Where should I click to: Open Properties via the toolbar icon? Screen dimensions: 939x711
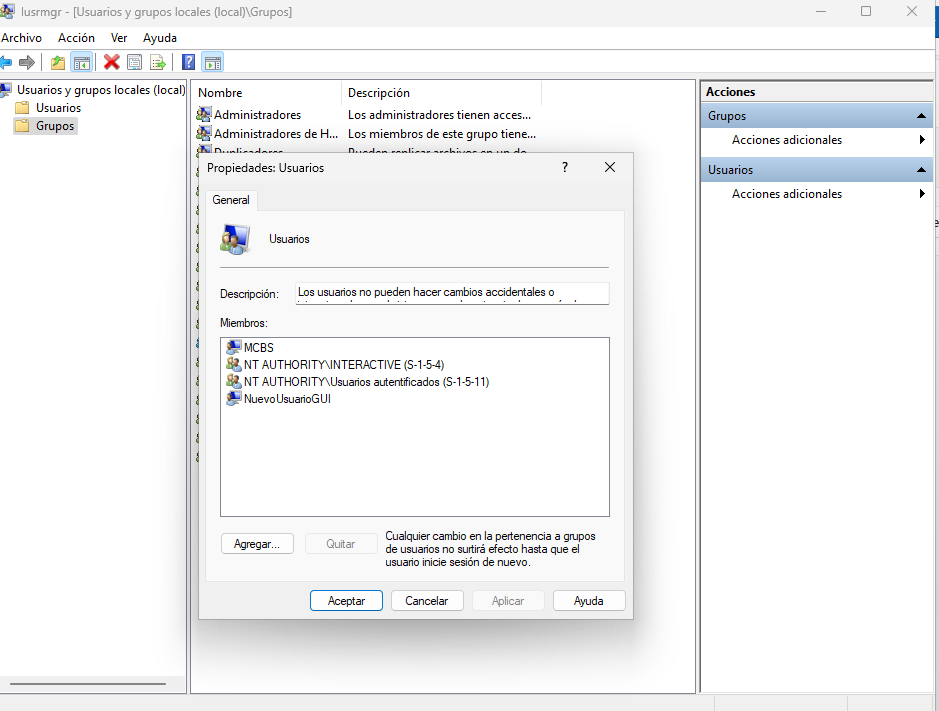pyautogui.click(x=135, y=62)
